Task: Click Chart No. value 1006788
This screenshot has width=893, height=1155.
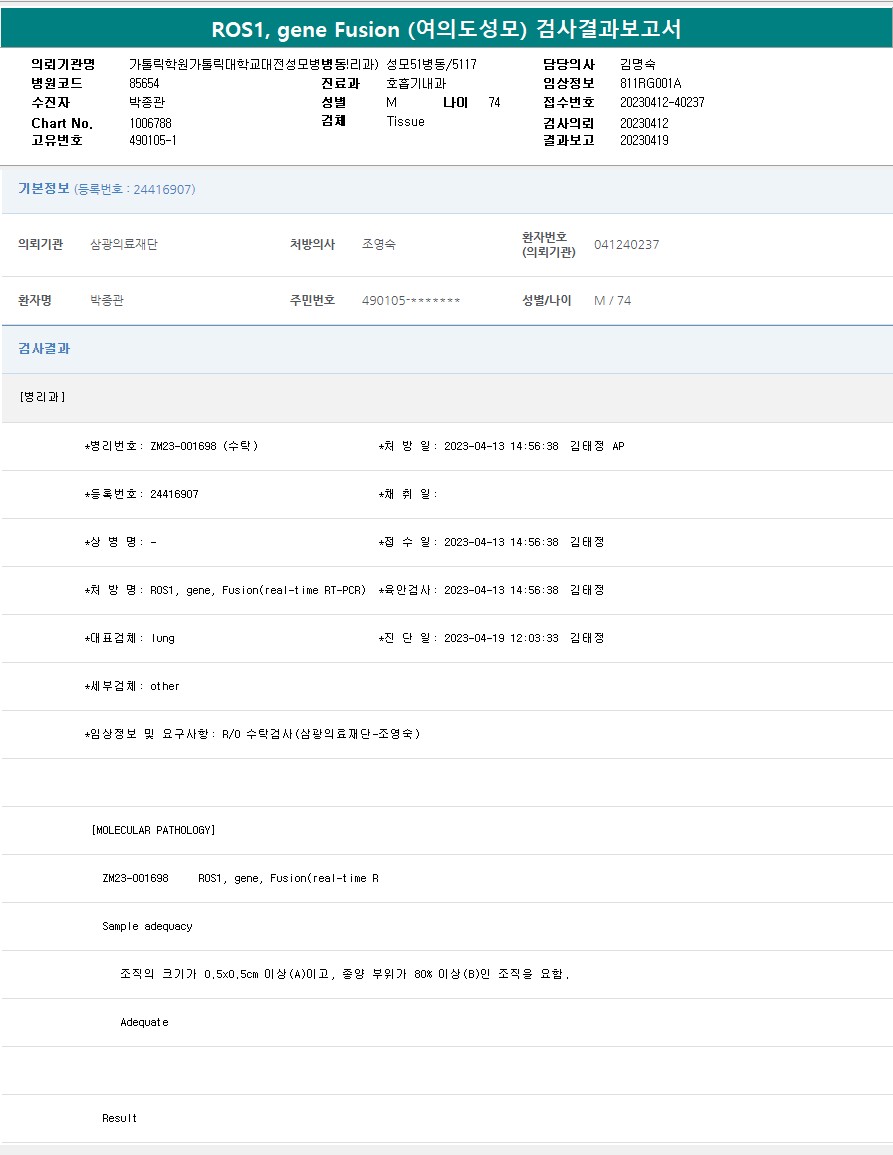Action: (x=150, y=123)
